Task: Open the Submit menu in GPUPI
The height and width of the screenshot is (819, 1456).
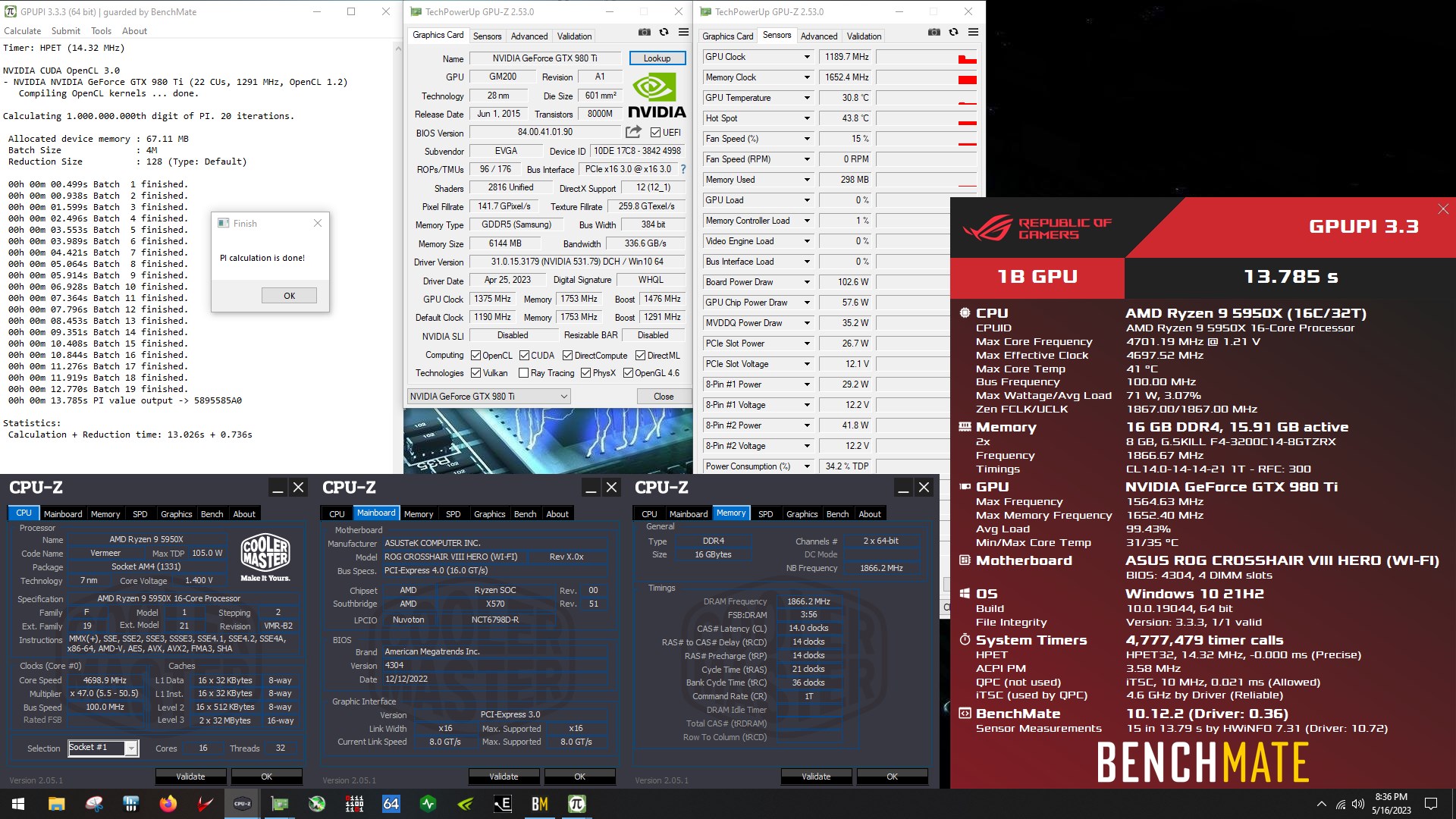Action: coord(66,31)
